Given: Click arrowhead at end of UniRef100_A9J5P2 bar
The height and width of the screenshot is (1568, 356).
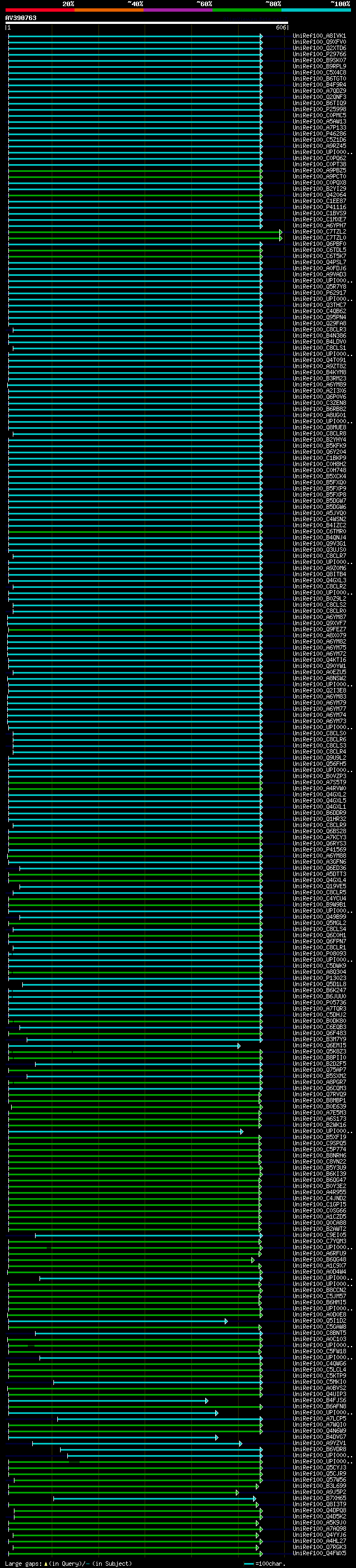Looking at the screenshot, I should [238, 1492].
